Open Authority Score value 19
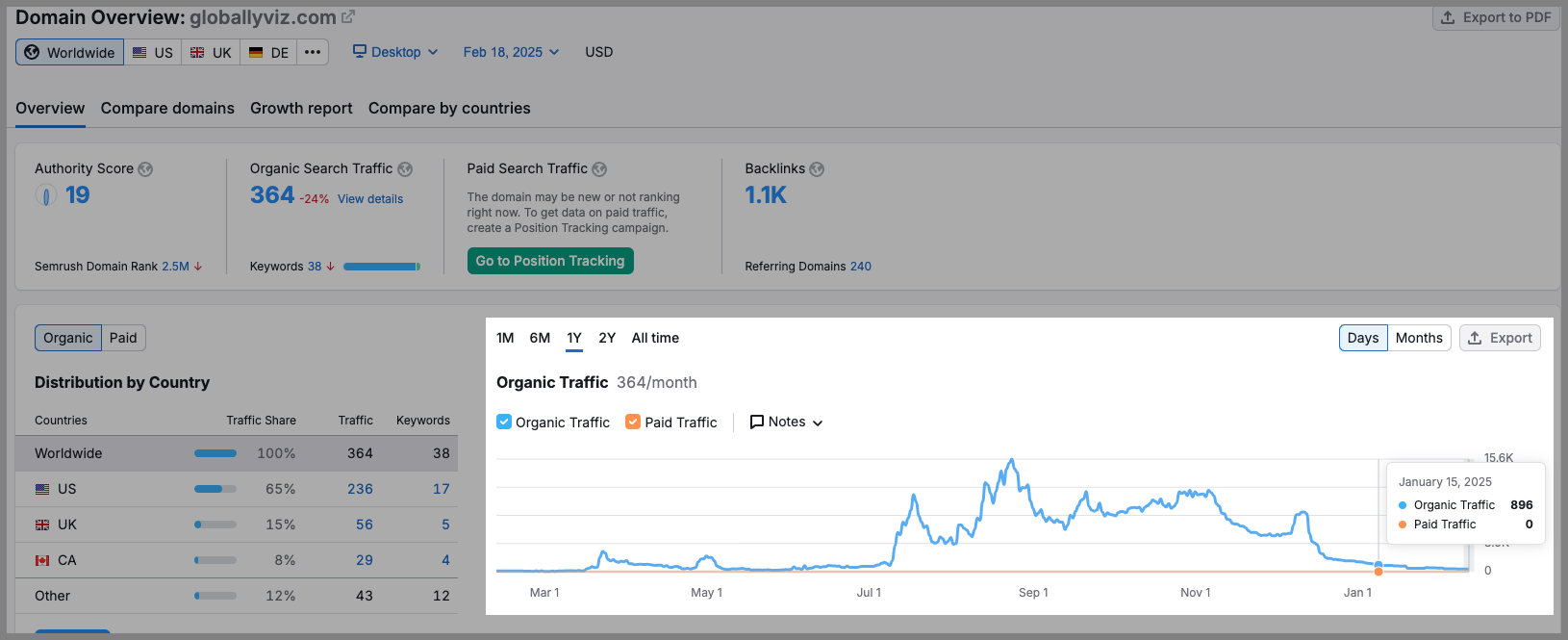This screenshot has height=640, width=1568. [77, 195]
